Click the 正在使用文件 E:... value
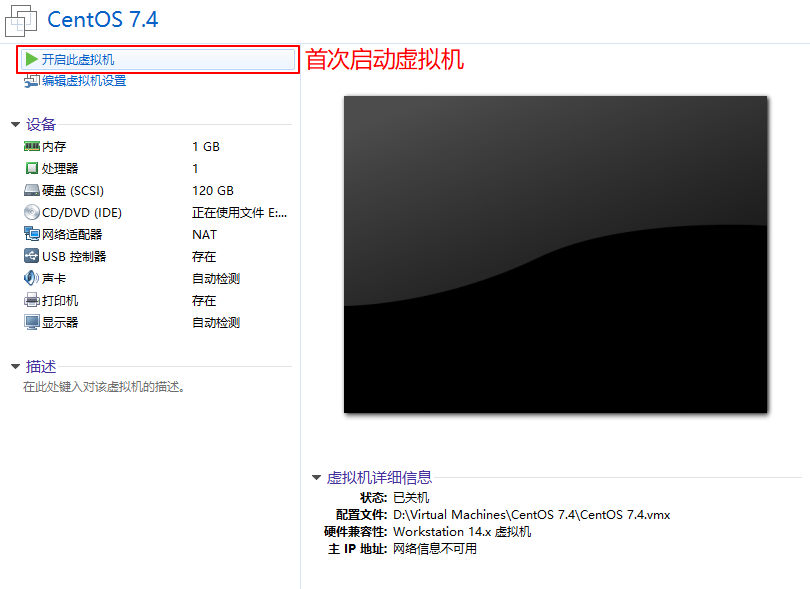 click(240, 213)
